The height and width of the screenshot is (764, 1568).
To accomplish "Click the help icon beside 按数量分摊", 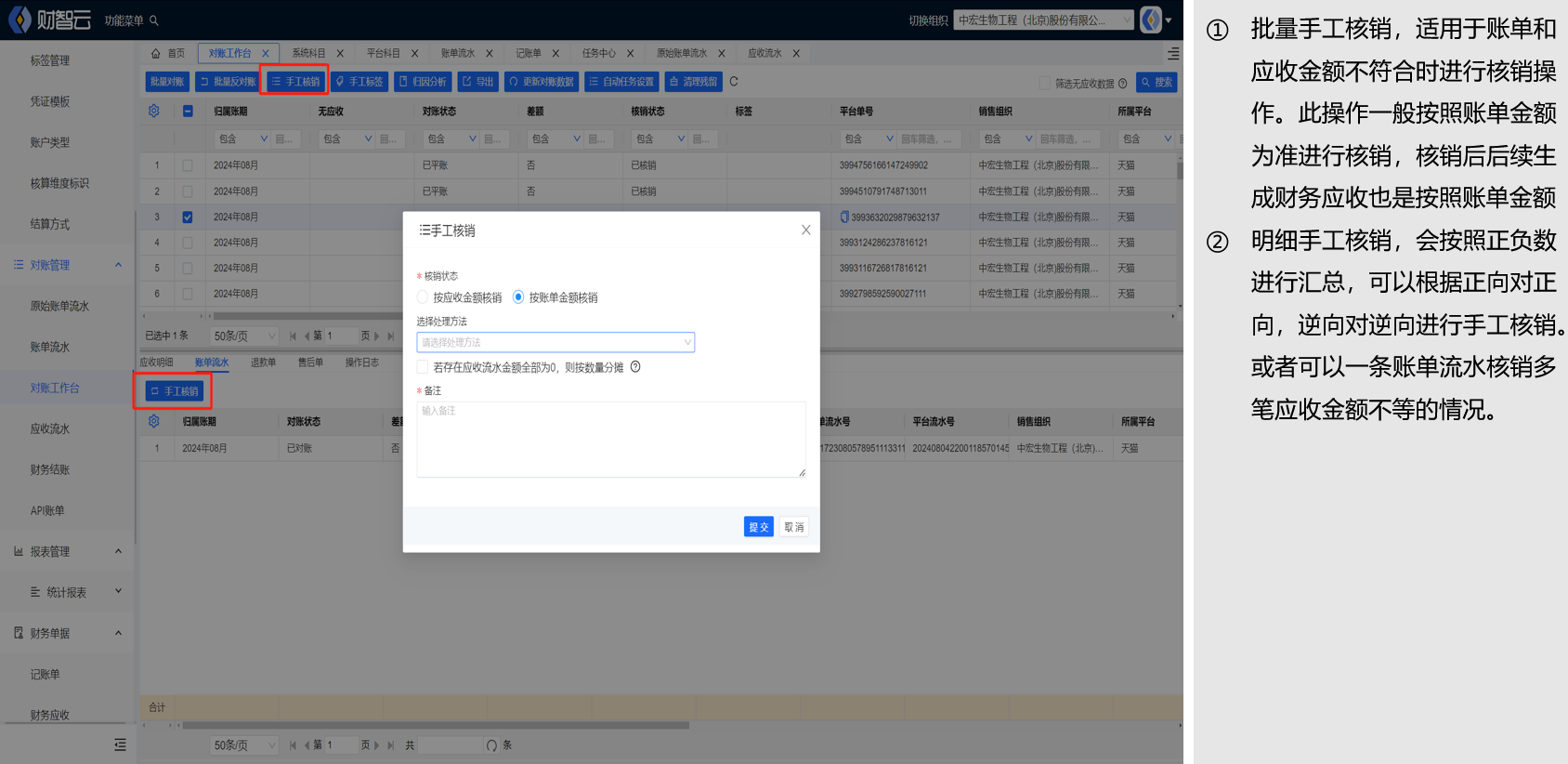I will pos(635,367).
